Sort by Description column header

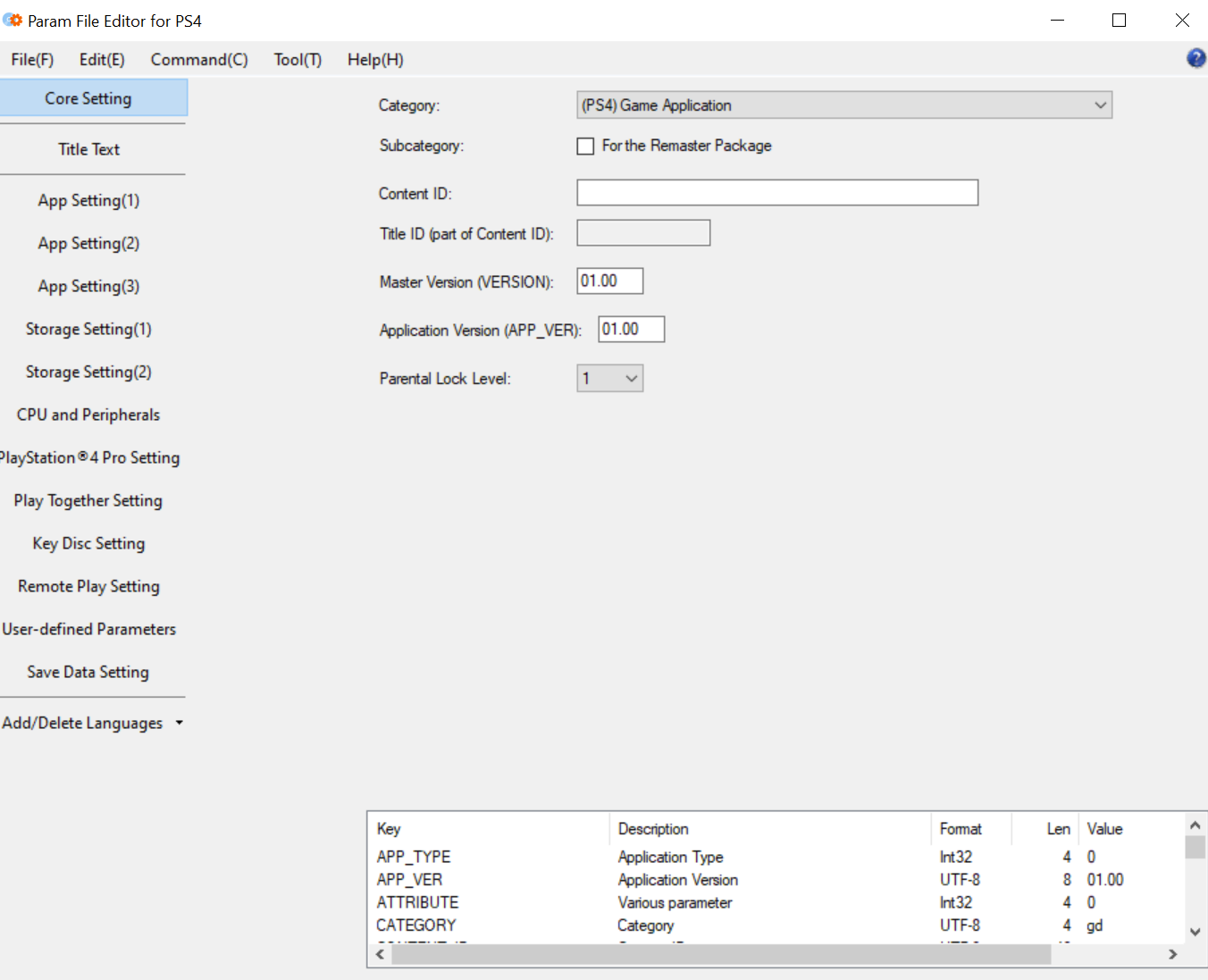(769, 829)
